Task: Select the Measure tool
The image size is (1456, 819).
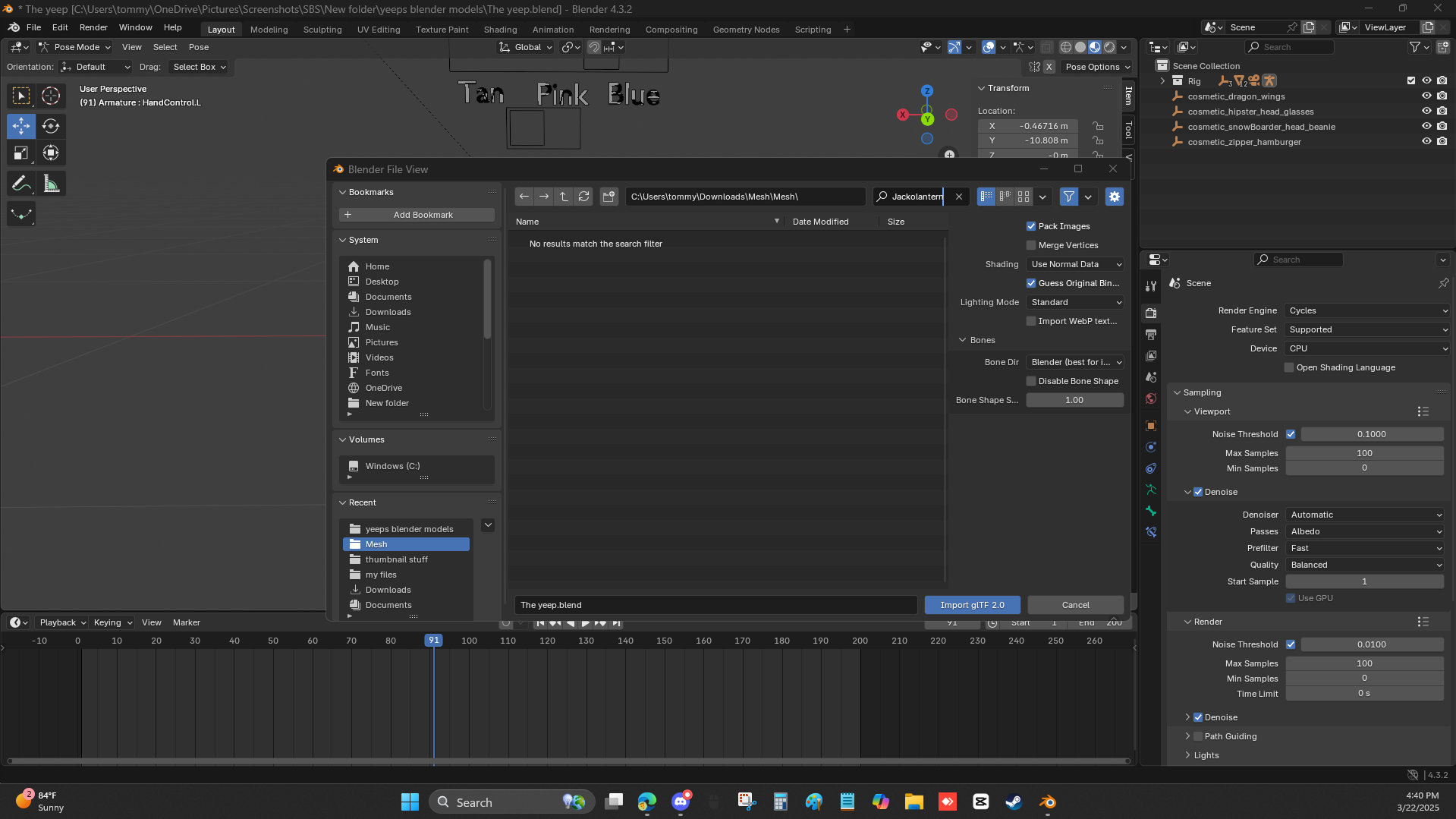Action: pos(51,184)
